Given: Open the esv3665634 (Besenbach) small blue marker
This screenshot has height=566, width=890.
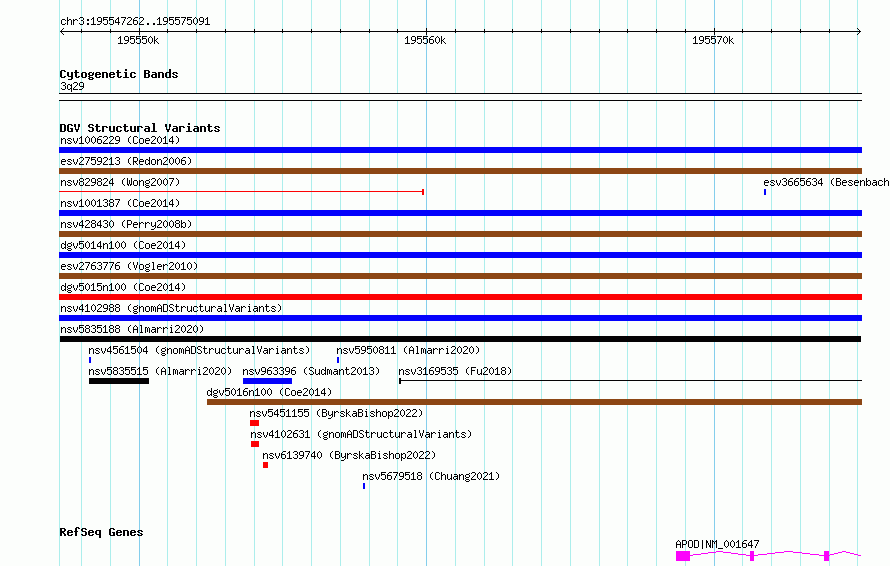Looking at the screenshot, I should [x=765, y=192].
